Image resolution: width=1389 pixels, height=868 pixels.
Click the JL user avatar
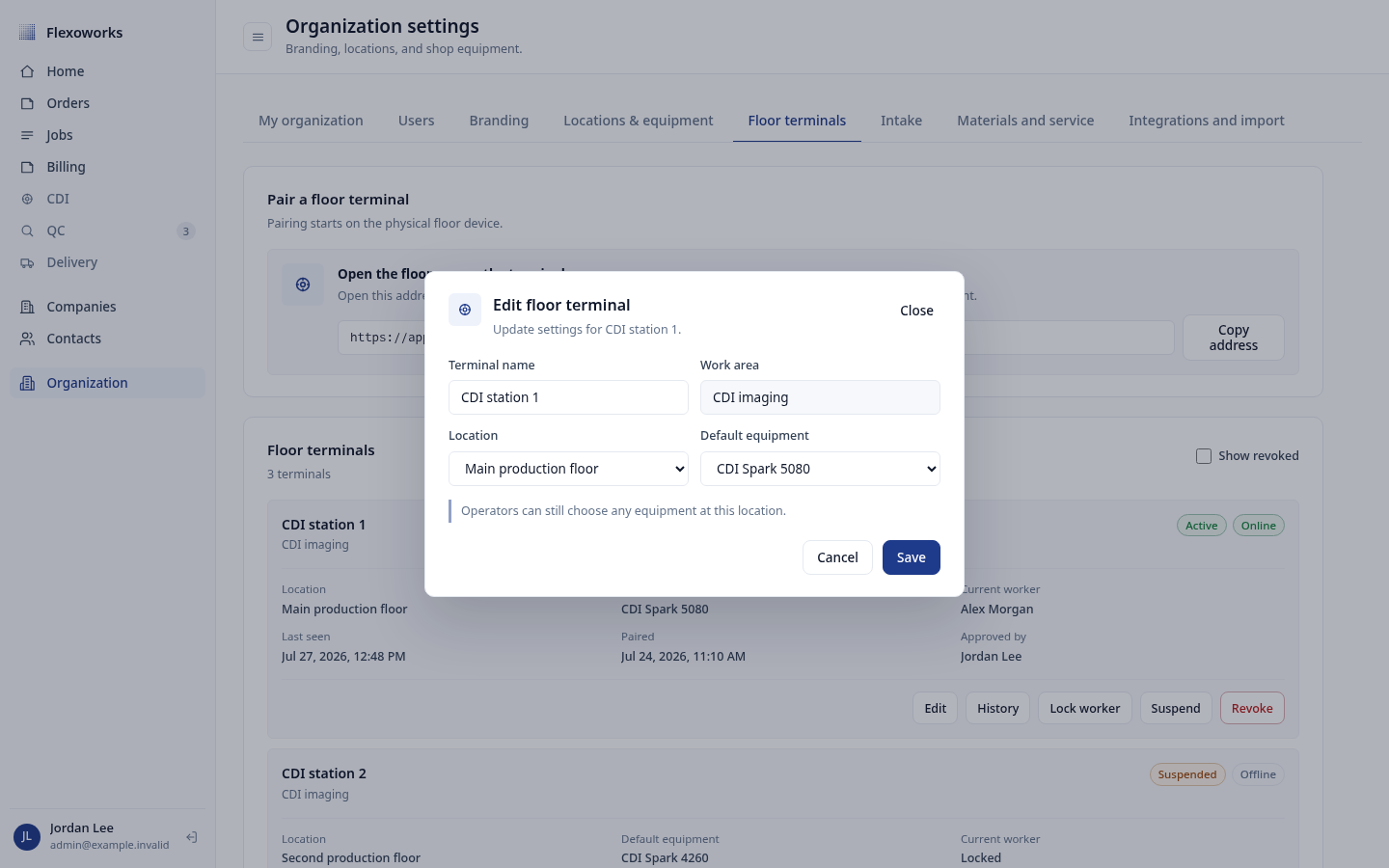pos(27,837)
